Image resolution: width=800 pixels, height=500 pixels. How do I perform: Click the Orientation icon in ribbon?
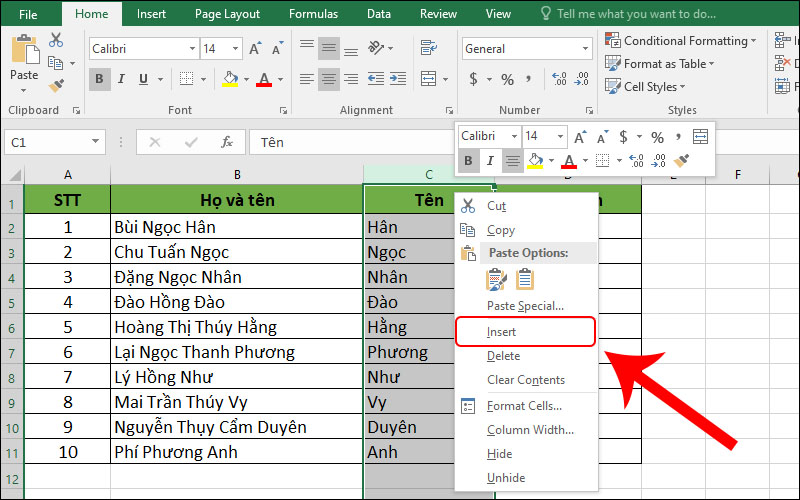[x=377, y=48]
